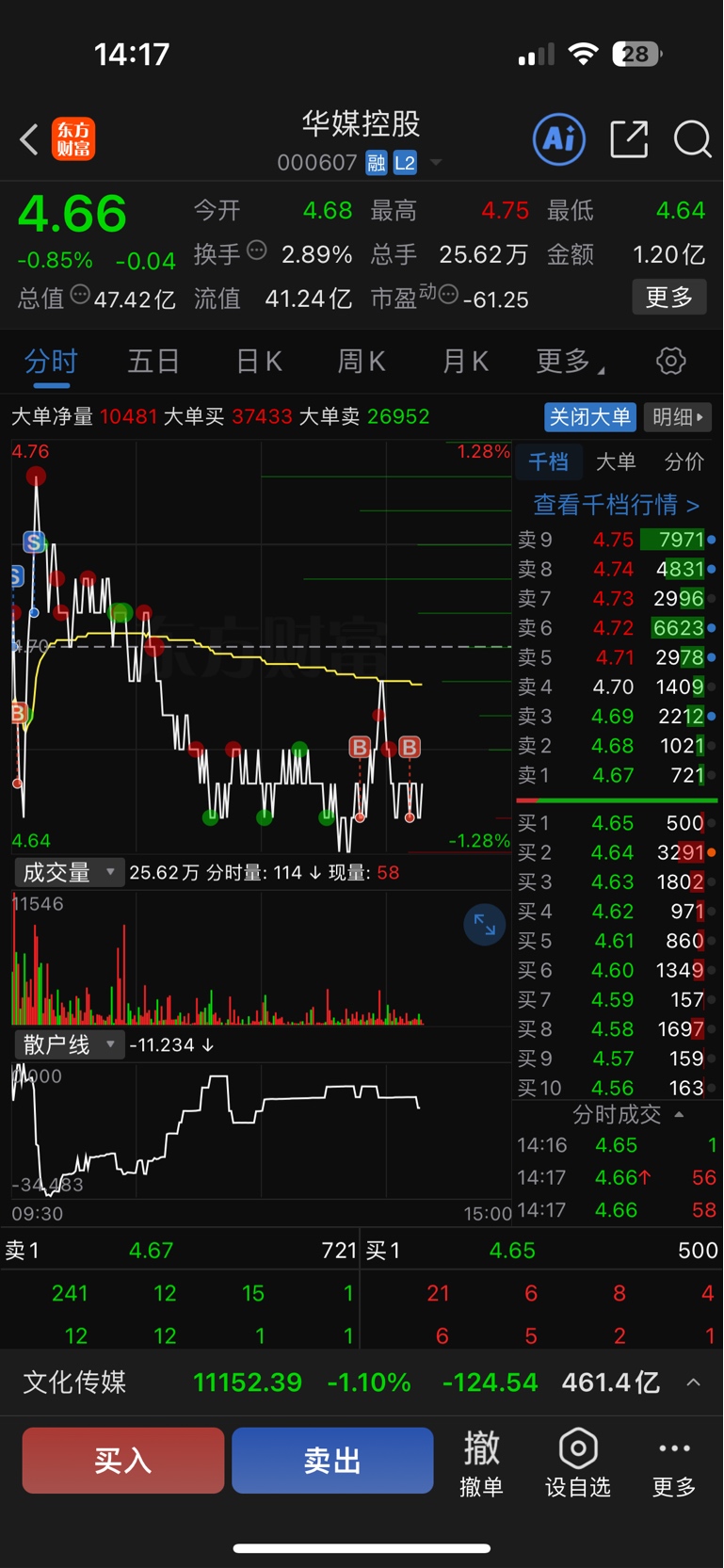Tap the rightmost B buy marker
Screen dimensions: 724x1568
point(409,747)
